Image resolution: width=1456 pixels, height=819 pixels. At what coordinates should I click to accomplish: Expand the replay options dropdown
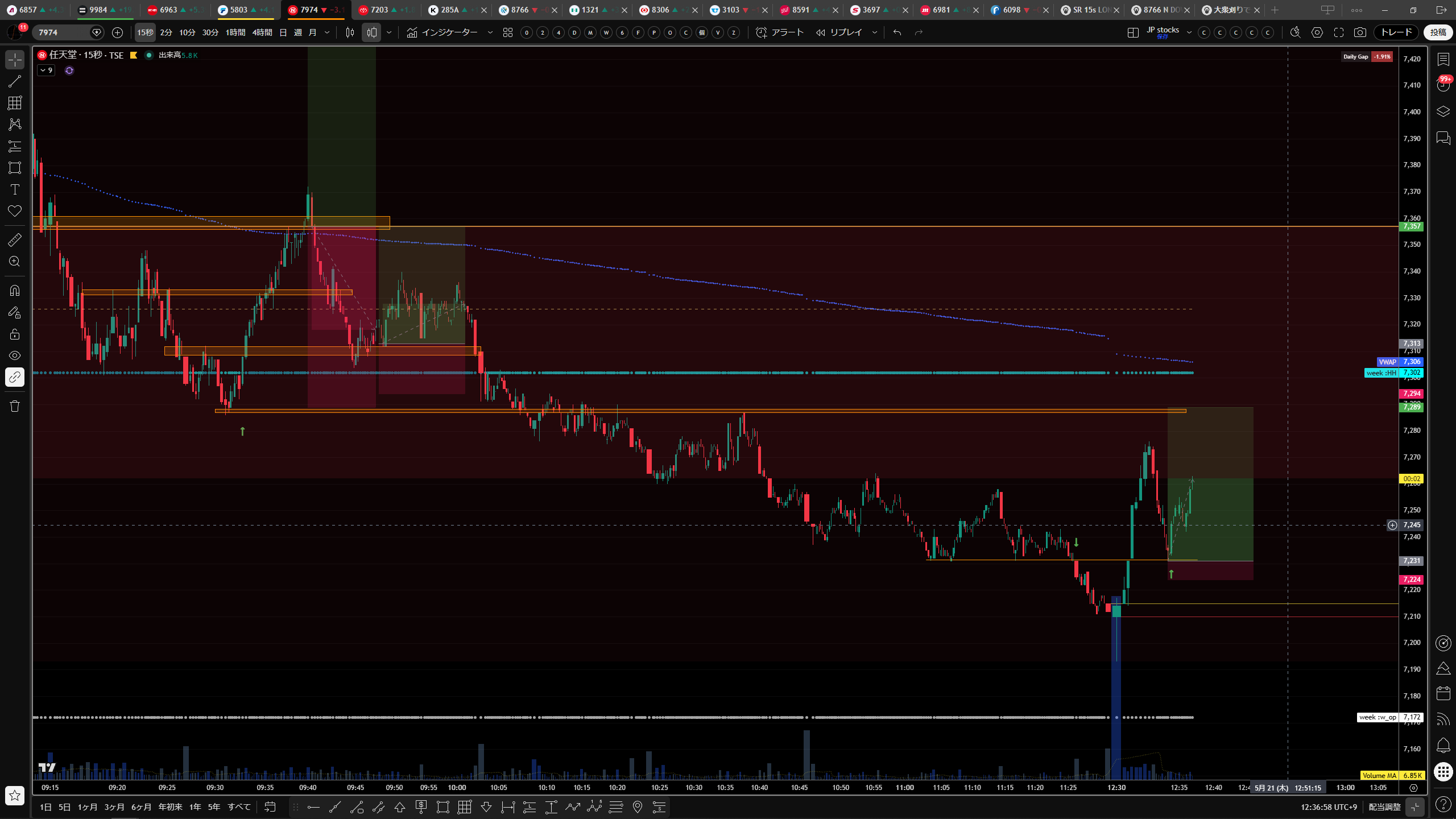point(875,32)
